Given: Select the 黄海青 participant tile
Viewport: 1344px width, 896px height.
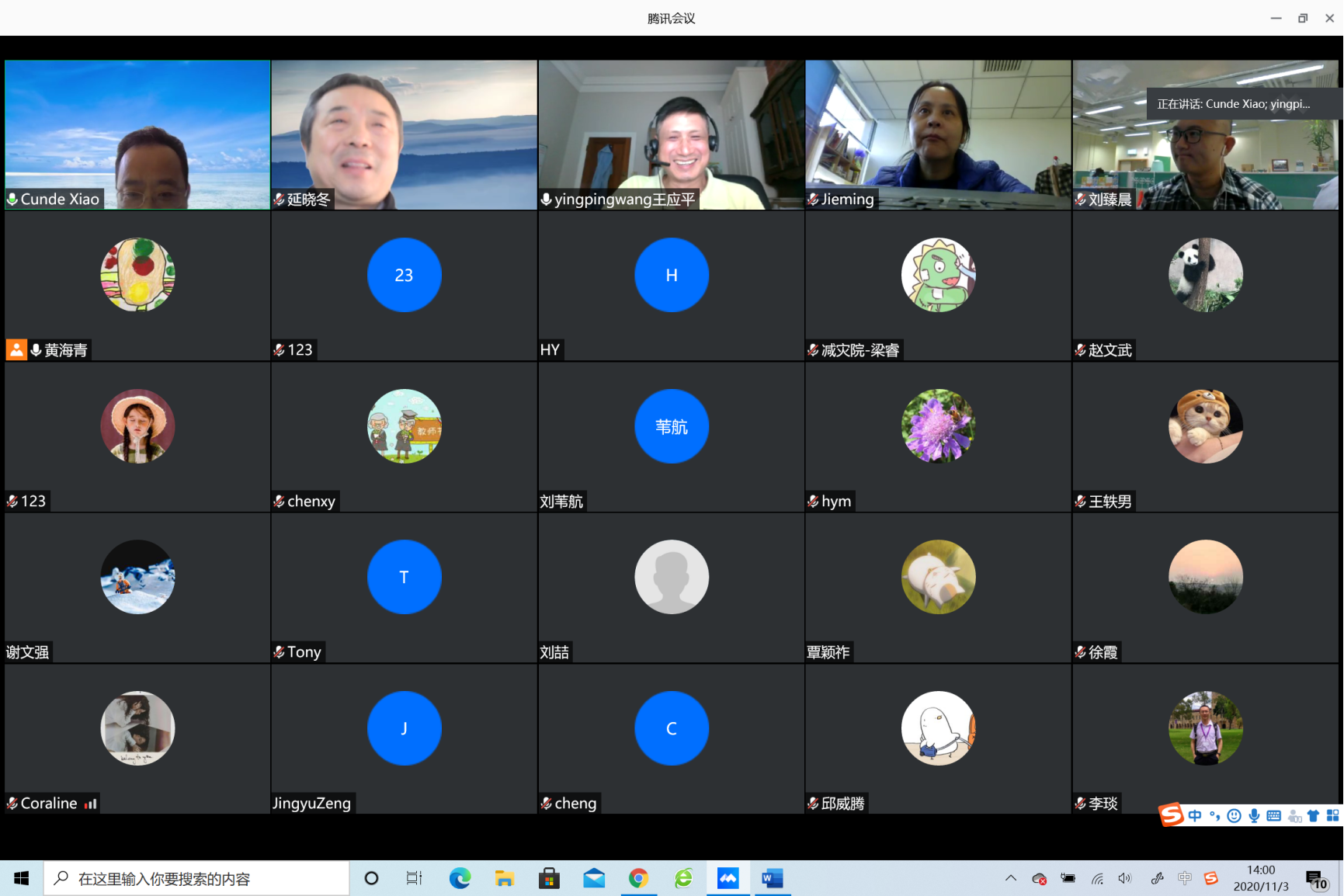Looking at the screenshot, I should (137, 286).
